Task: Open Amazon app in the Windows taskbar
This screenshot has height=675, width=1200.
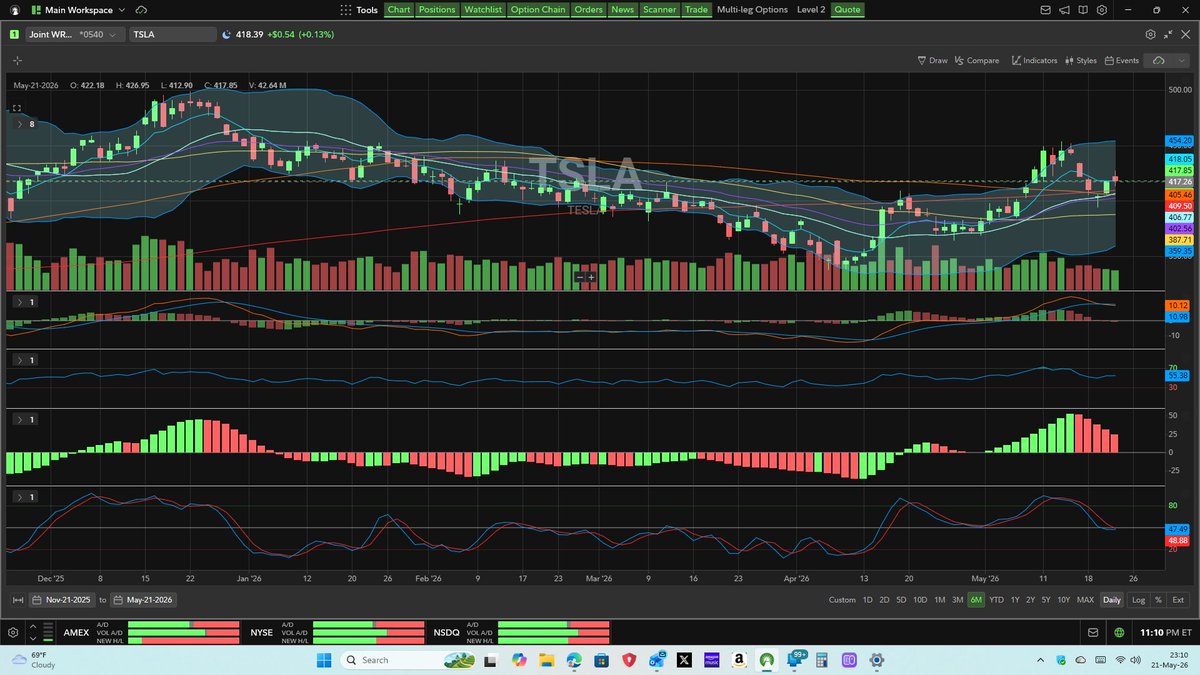Action: pos(739,660)
